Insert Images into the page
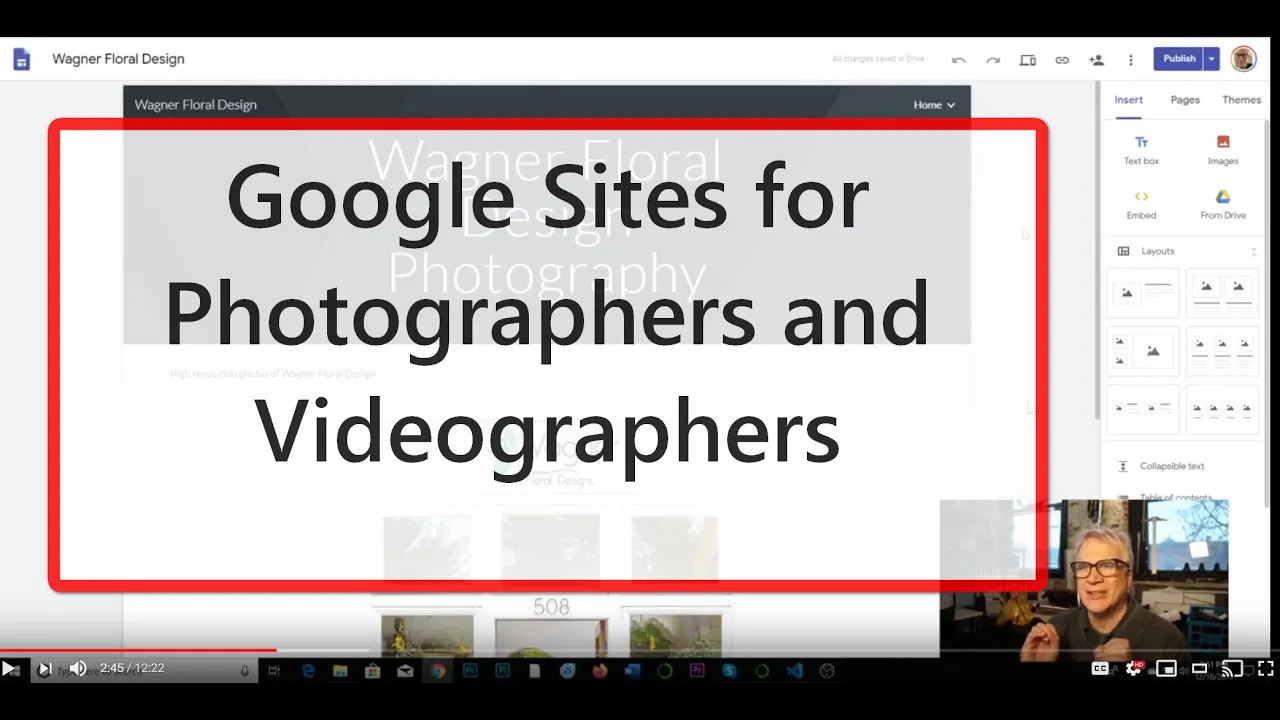Image resolution: width=1280 pixels, height=720 pixels. pos(1222,150)
